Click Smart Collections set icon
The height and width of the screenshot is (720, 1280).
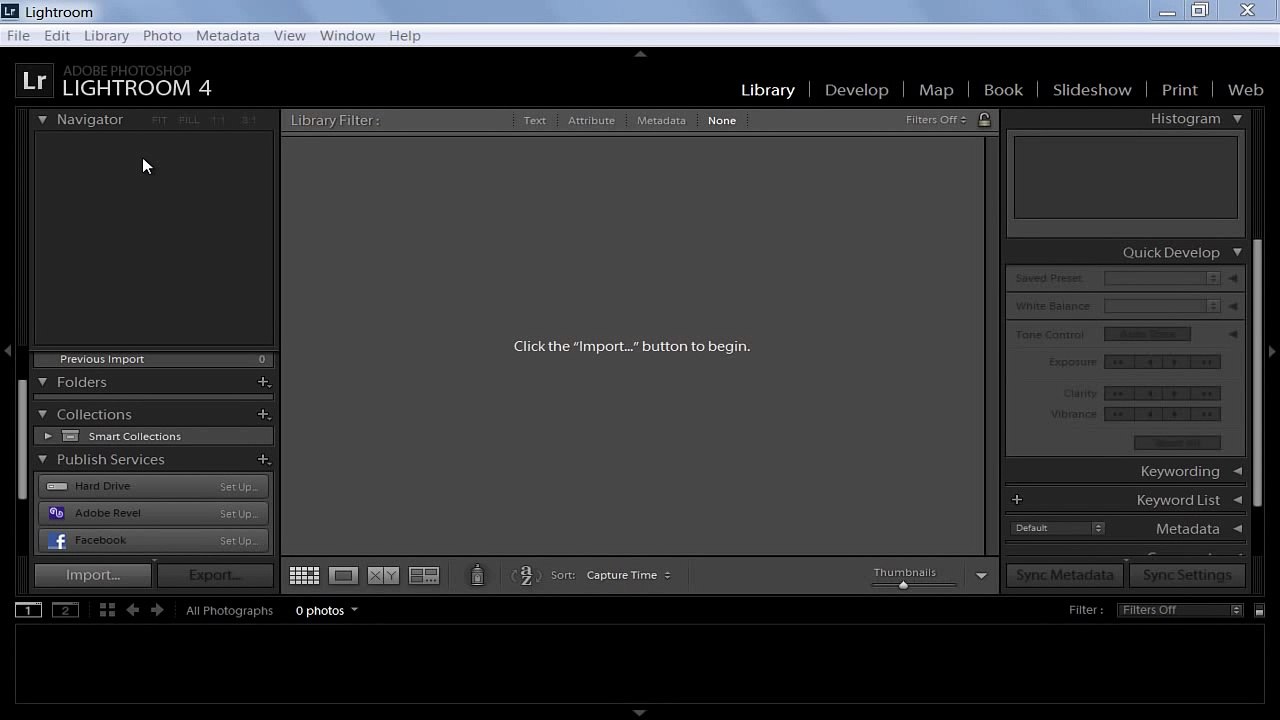point(70,436)
